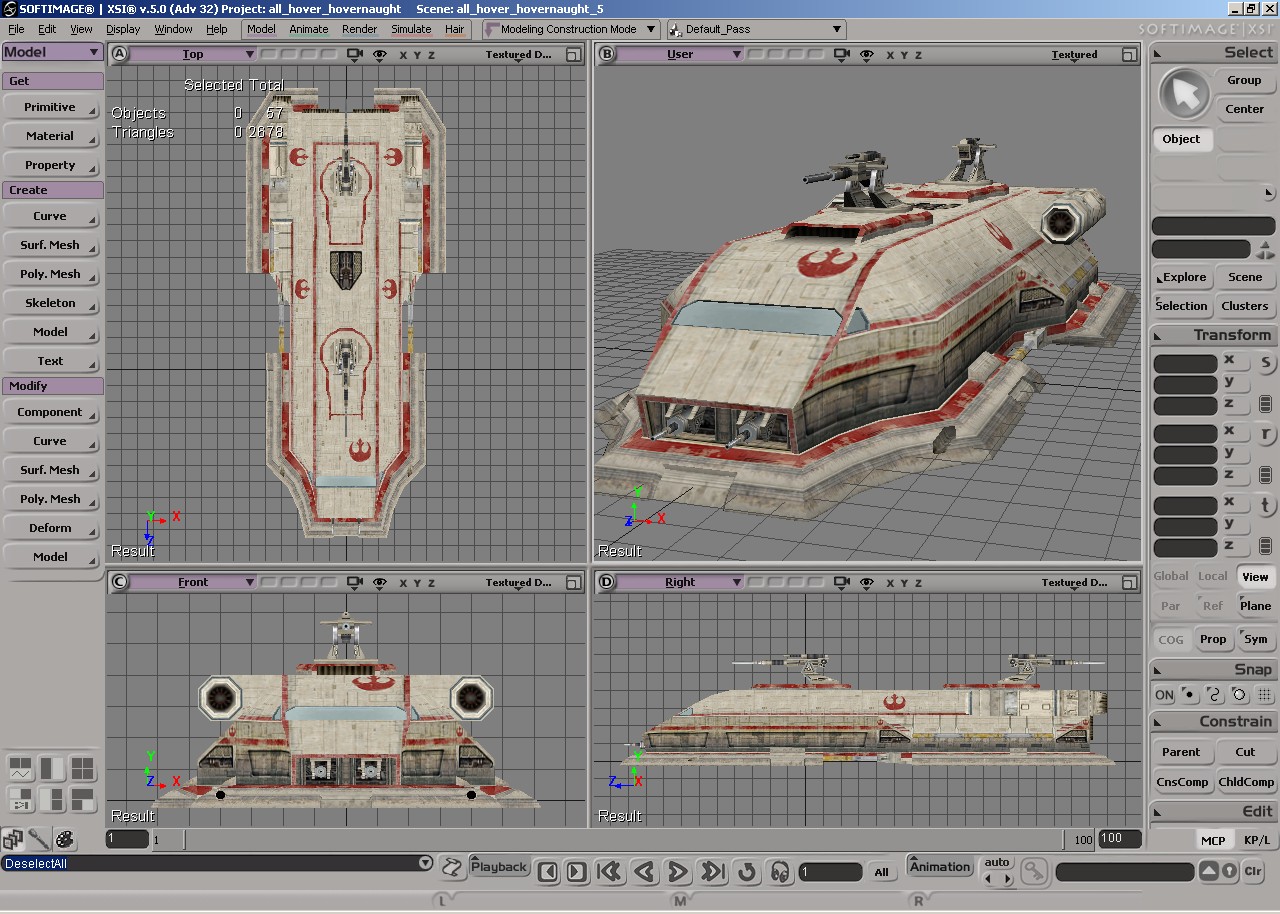The image size is (1280, 914).
Task: Click camera icon in User viewport header
Action: 842,54
